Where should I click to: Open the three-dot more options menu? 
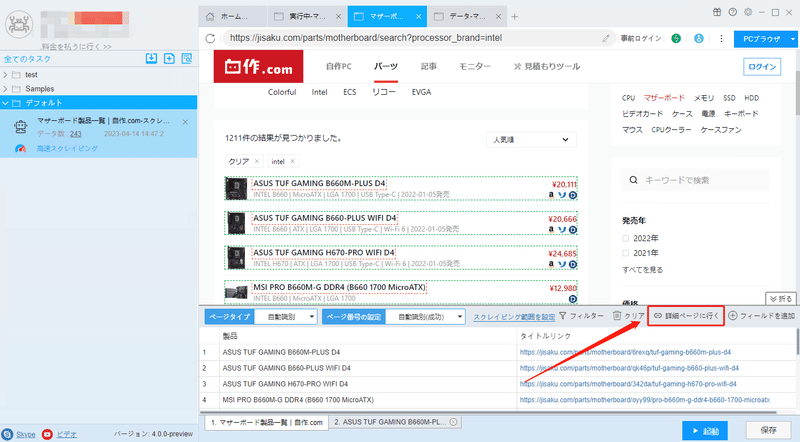(721, 38)
